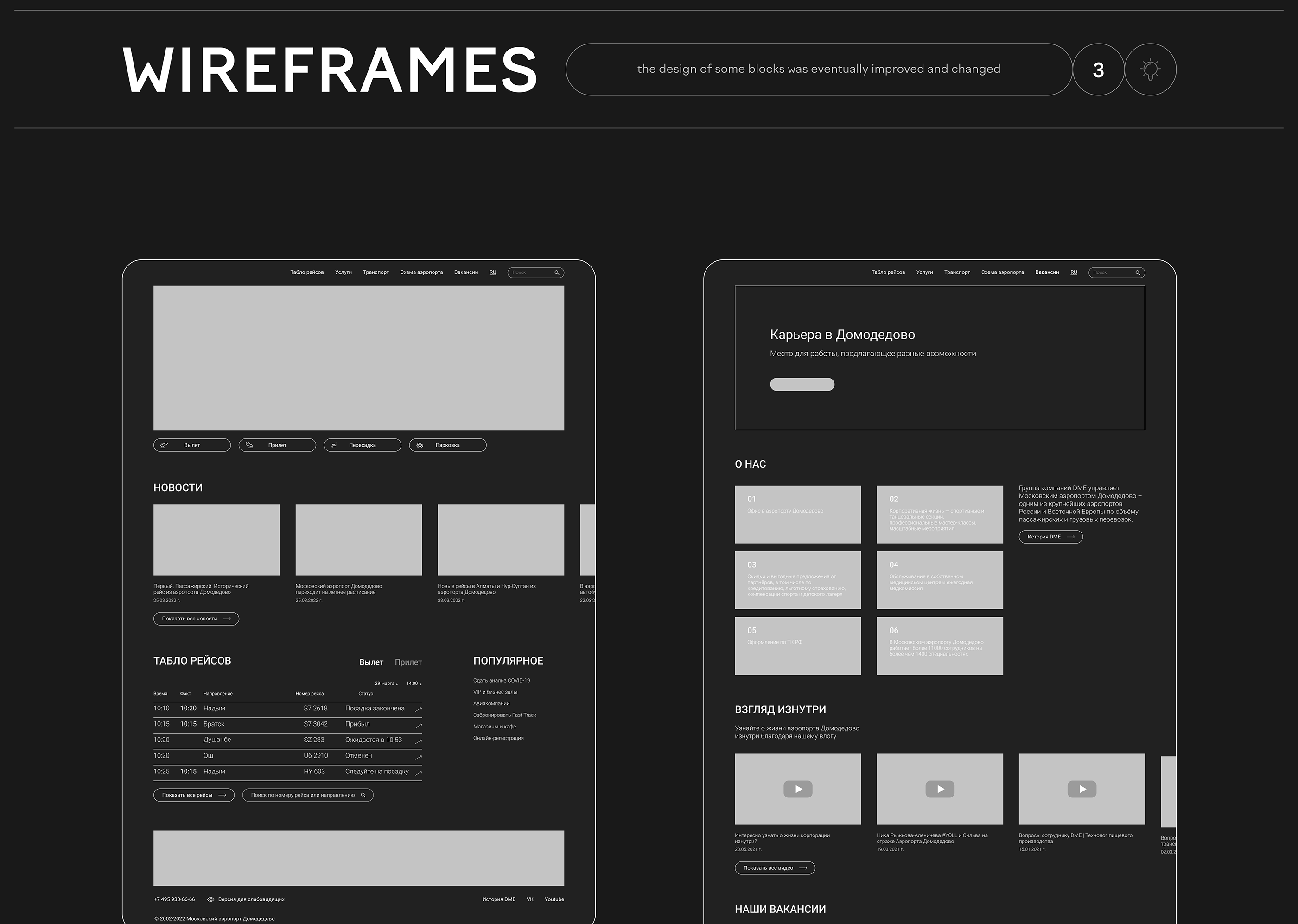1298x924 pixels.
Task: Click the lightbulb icon in header
Action: [1150, 70]
